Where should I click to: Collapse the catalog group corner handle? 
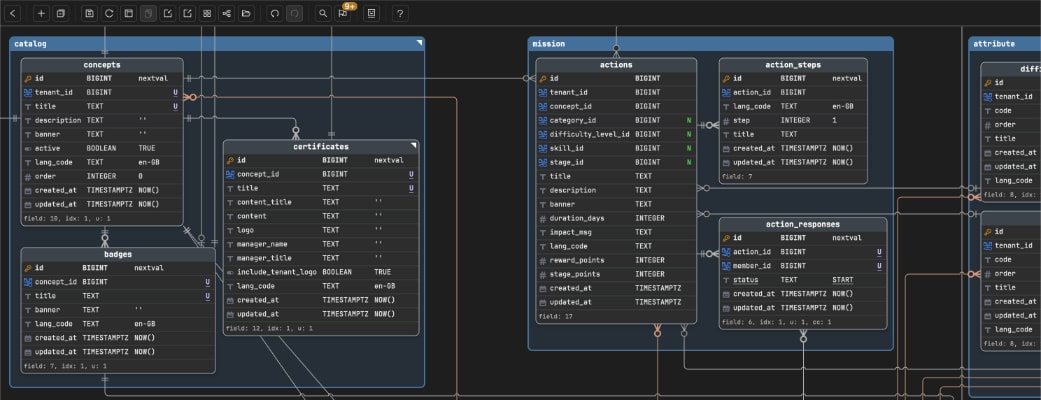(x=419, y=43)
